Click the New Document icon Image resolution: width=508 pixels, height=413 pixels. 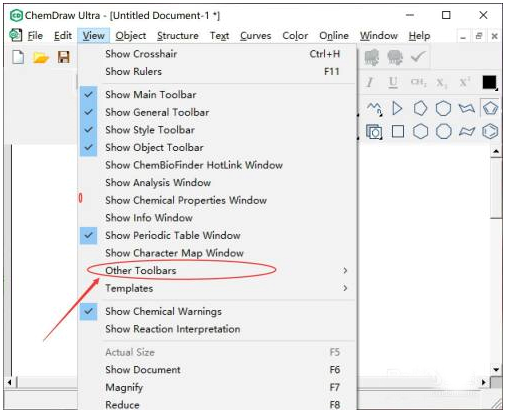pyautogui.click(x=18, y=57)
